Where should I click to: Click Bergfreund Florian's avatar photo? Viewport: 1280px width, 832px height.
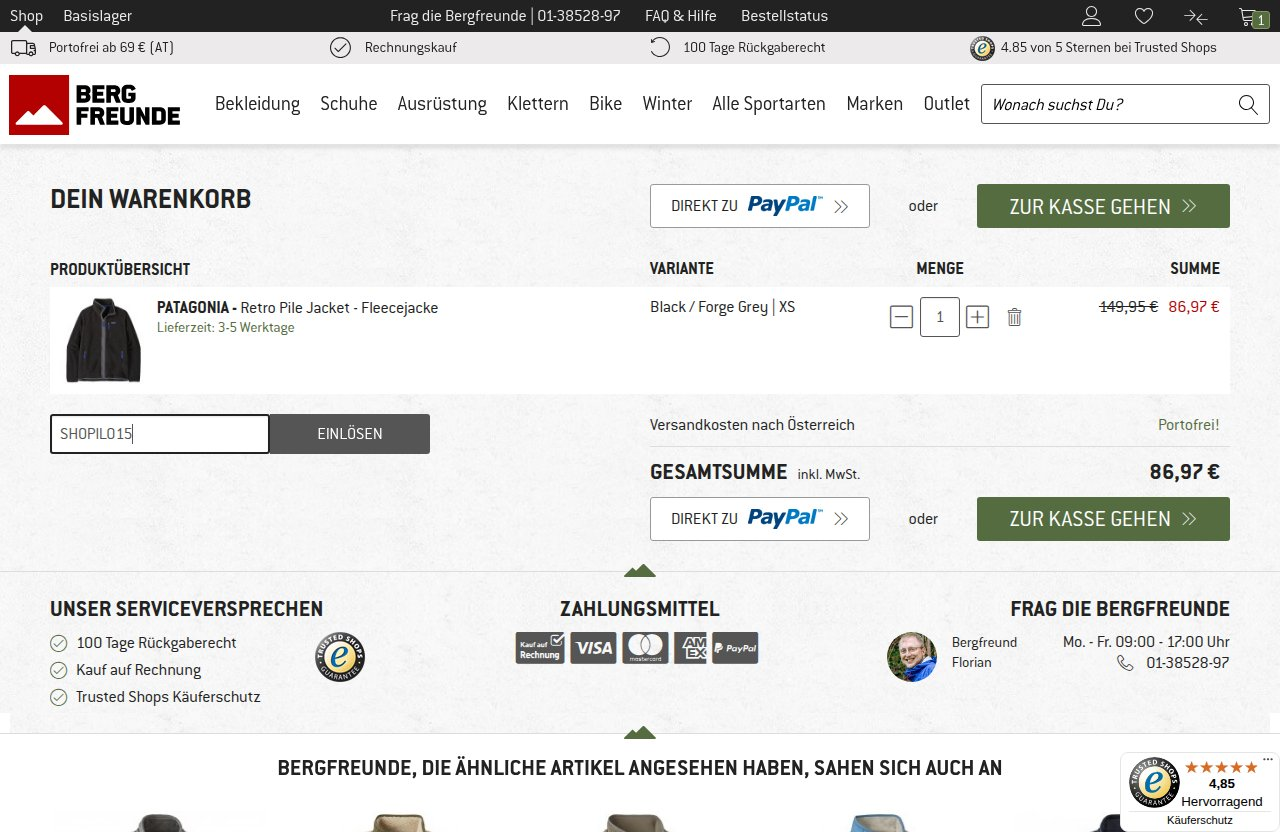coord(912,657)
